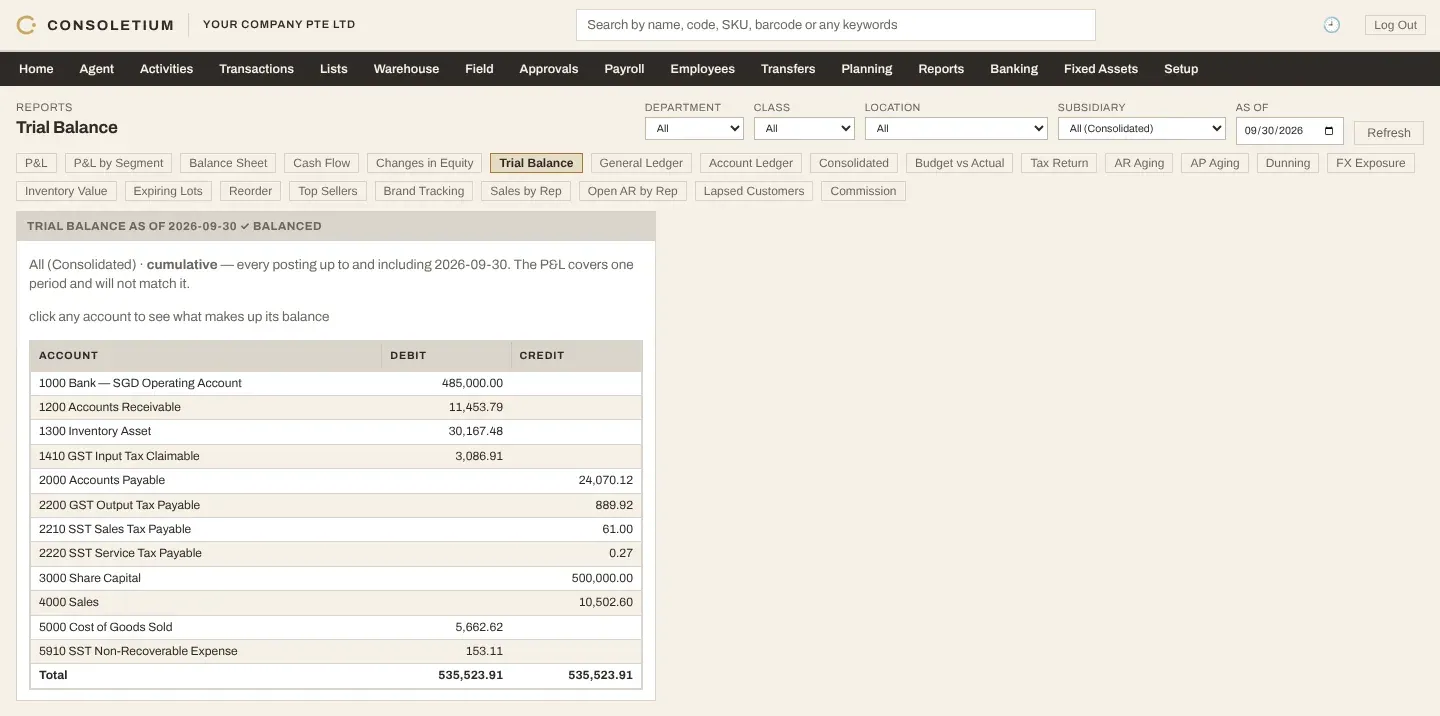
Task: Open the General Ledger report
Action: tap(641, 163)
